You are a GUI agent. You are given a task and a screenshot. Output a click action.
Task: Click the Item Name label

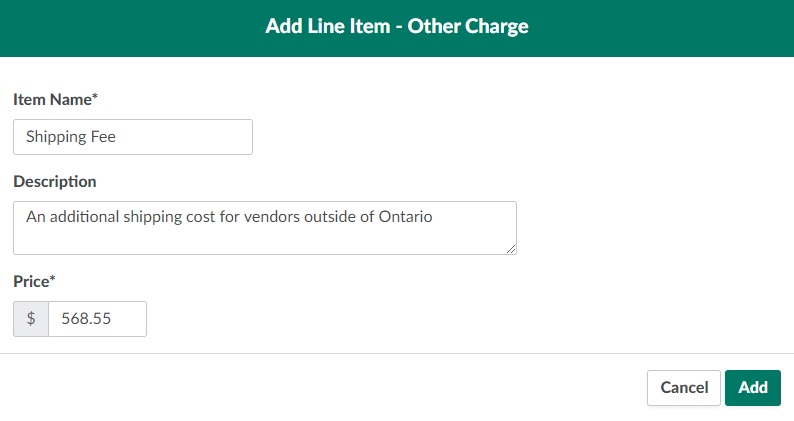(53, 99)
